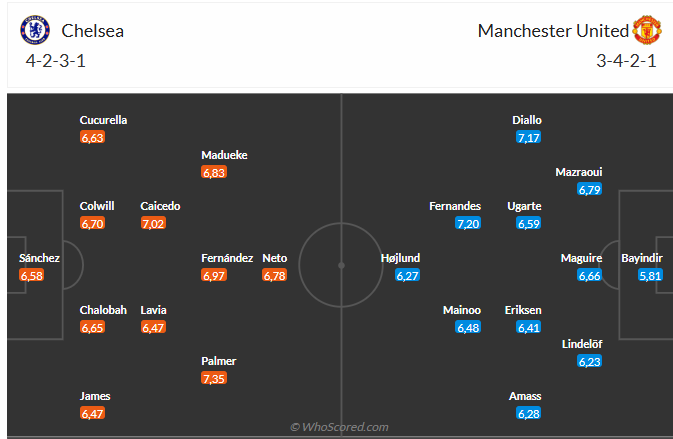The image size is (673, 439).
Task: Open the Manchester United team name link
Action: pyautogui.click(x=553, y=31)
